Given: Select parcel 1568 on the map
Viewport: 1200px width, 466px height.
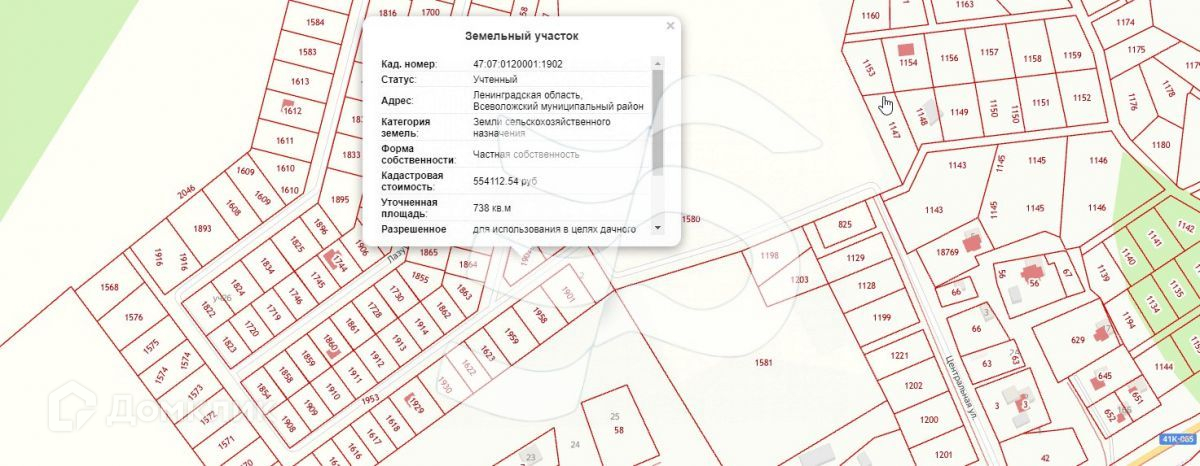Looking at the screenshot, I should (x=109, y=288).
